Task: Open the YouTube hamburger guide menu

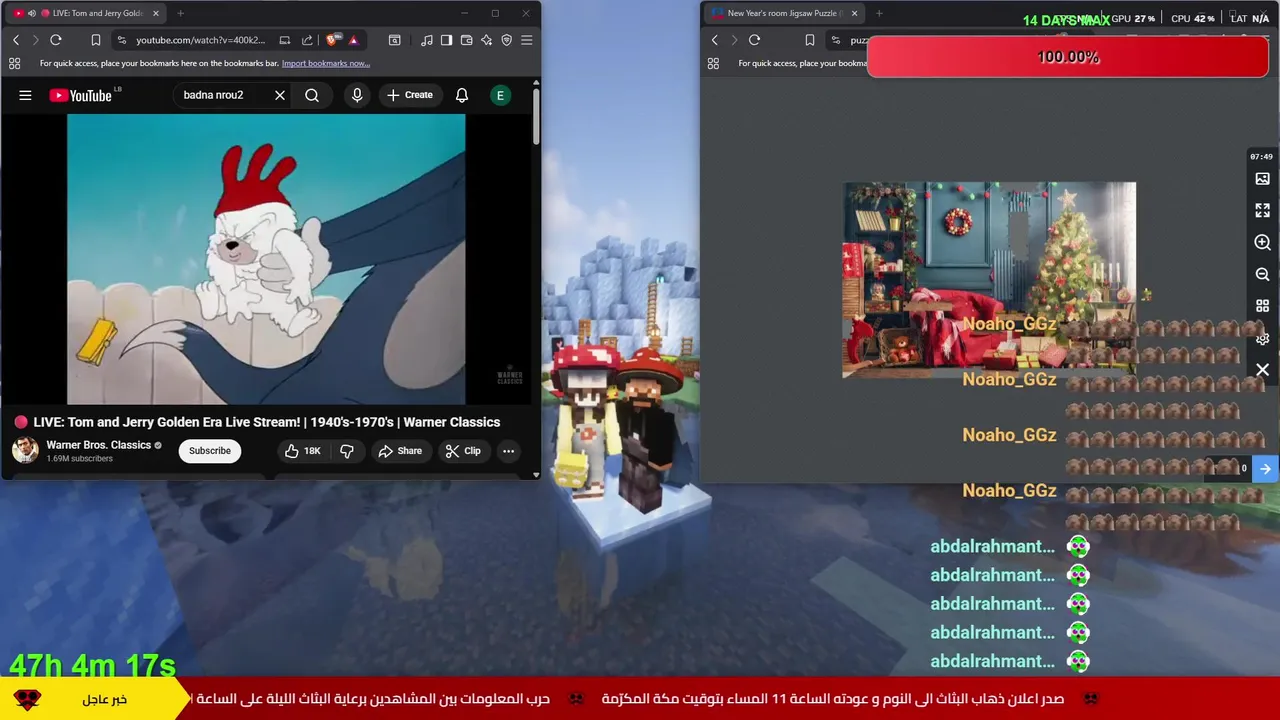Action: click(25, 95)
